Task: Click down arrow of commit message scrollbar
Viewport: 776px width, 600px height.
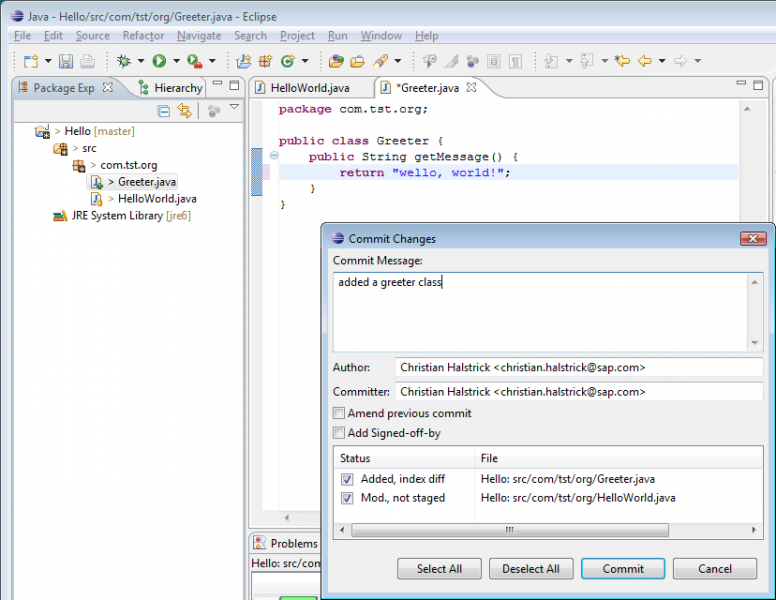Action: click(754, 343)
